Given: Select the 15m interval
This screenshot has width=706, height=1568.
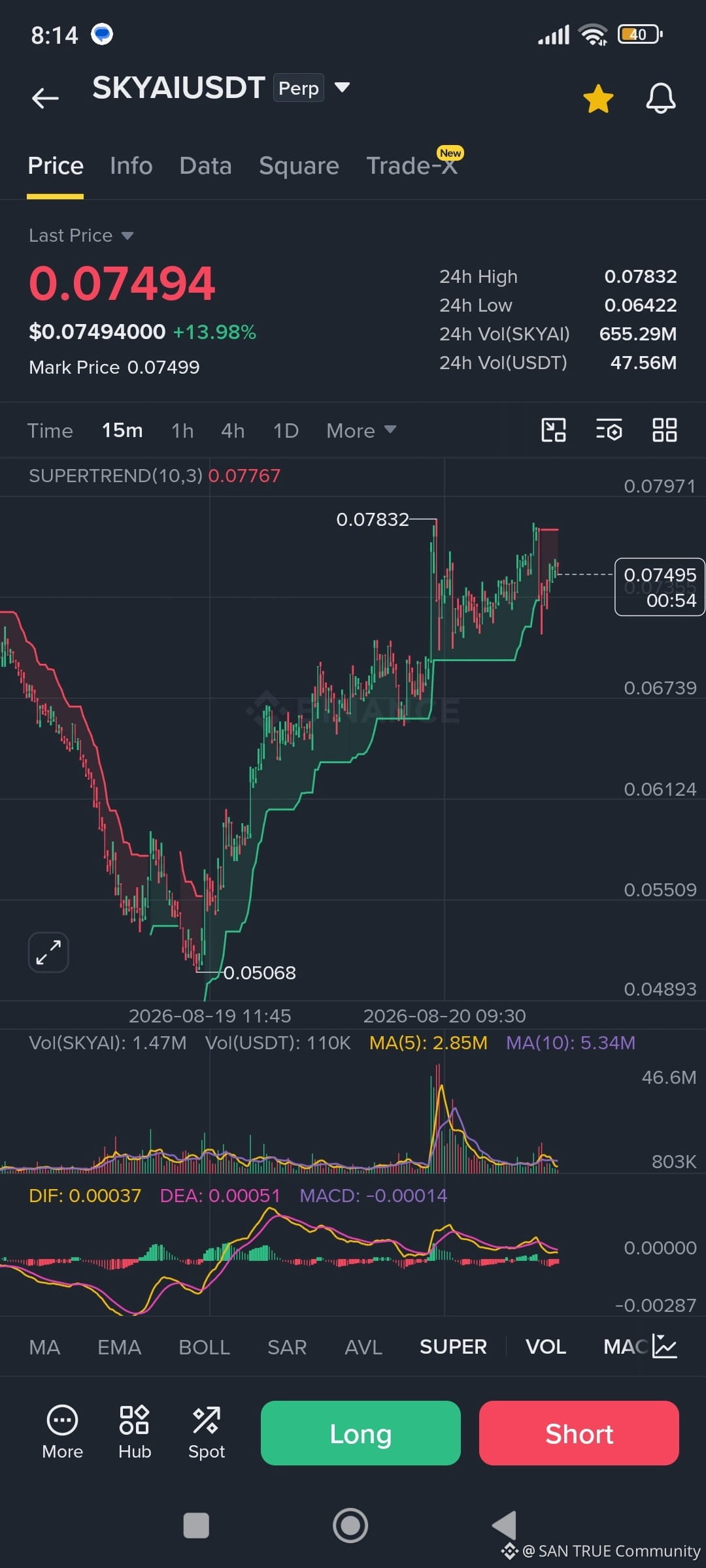Looking at the screenshot, I should click(122, 431).
